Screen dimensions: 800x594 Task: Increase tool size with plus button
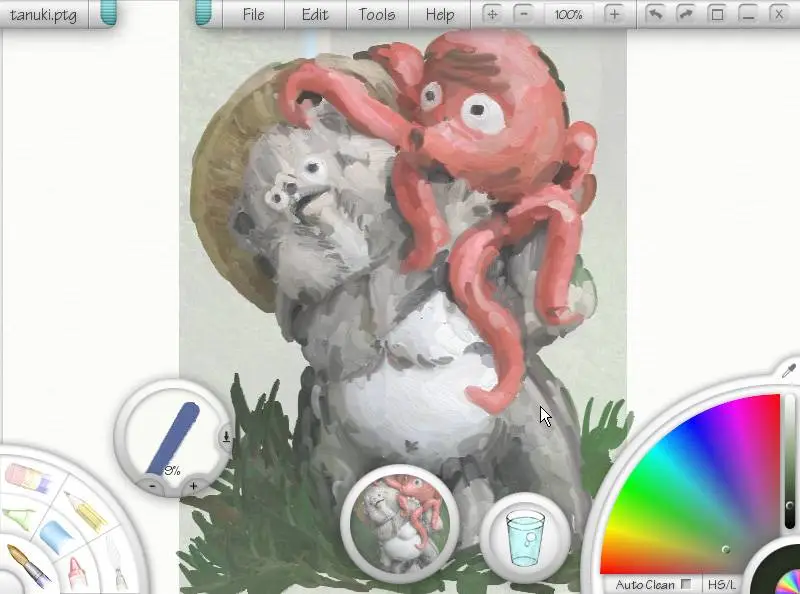pyautogui.click(x=193, y=486)
